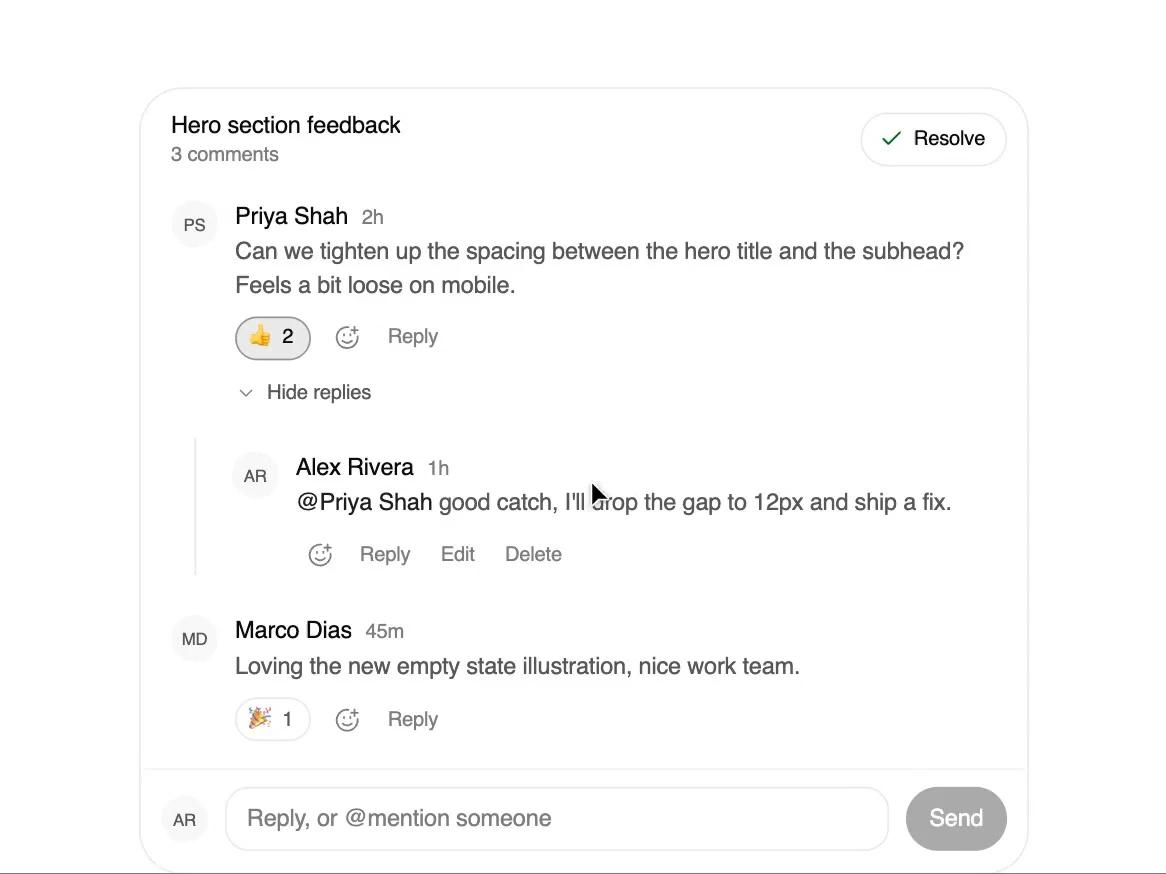
Task: Click the AR avatar beside Alex Rivera's reply
Action: tap(255, 475)
